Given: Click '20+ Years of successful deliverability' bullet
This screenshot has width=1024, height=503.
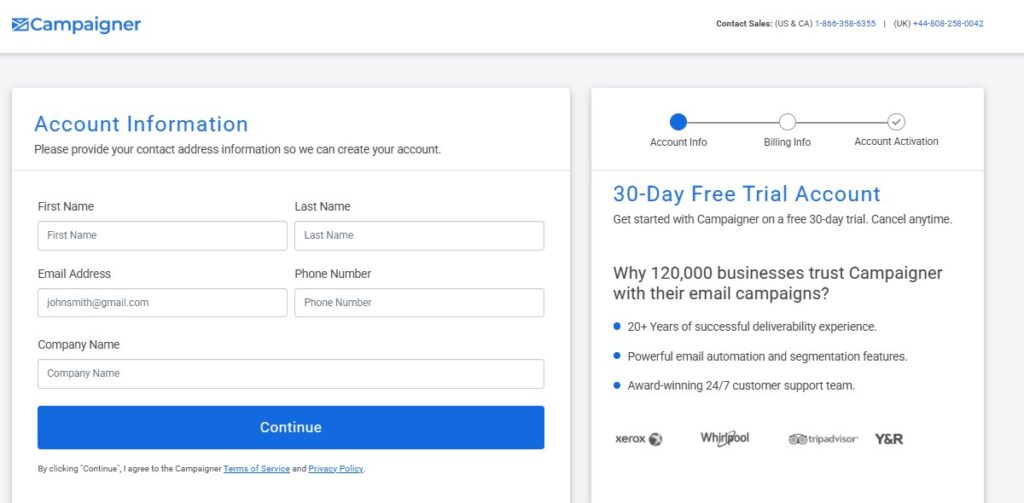Looking at the screenshot, I should pyautogui.click(x=752, y=327).
